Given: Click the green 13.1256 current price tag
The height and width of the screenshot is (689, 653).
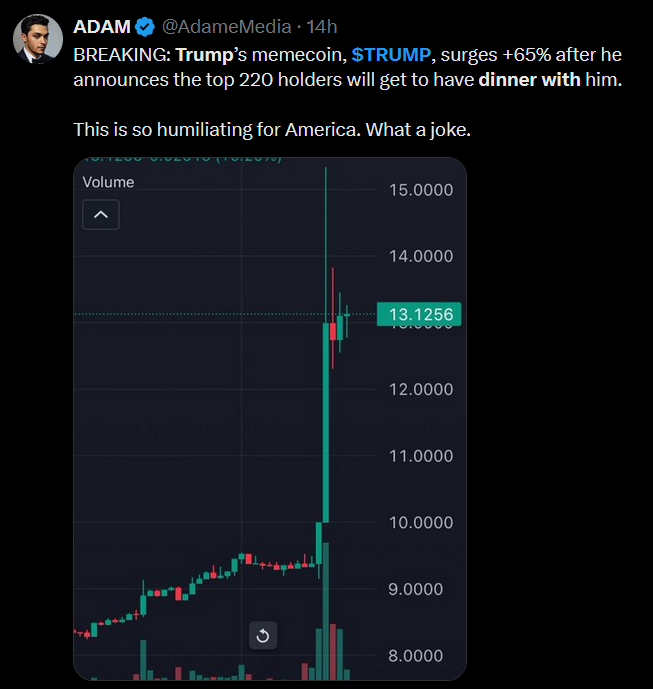Looking at the screenshot, I should [419, 314].
